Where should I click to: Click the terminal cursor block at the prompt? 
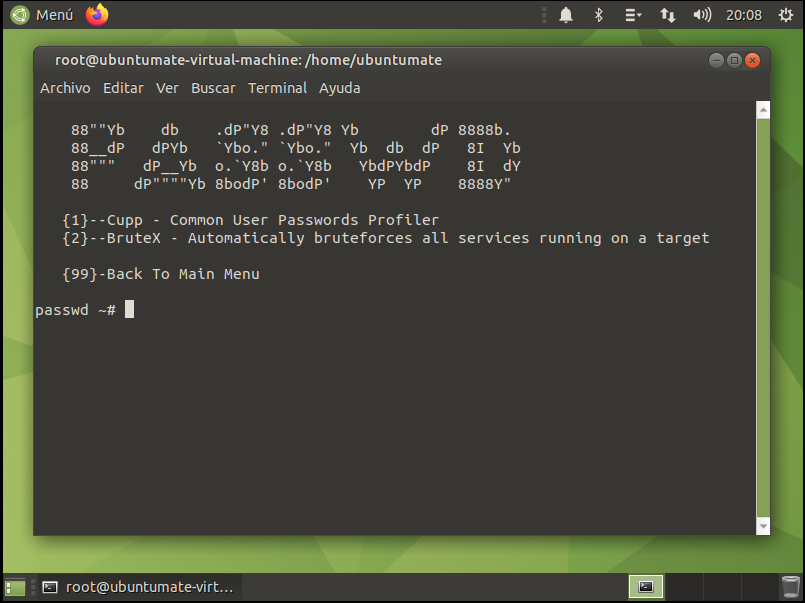(x=129, y=309)
